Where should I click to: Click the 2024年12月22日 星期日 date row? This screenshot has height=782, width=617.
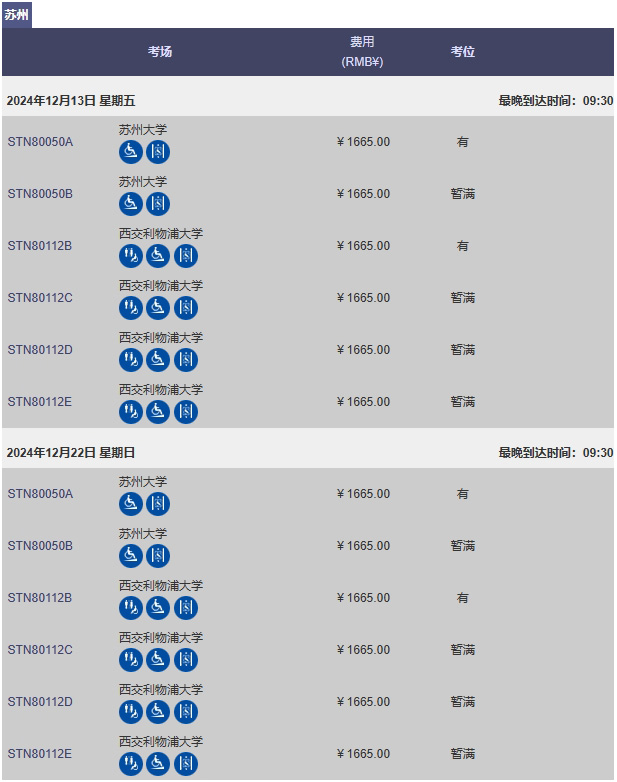308,452
